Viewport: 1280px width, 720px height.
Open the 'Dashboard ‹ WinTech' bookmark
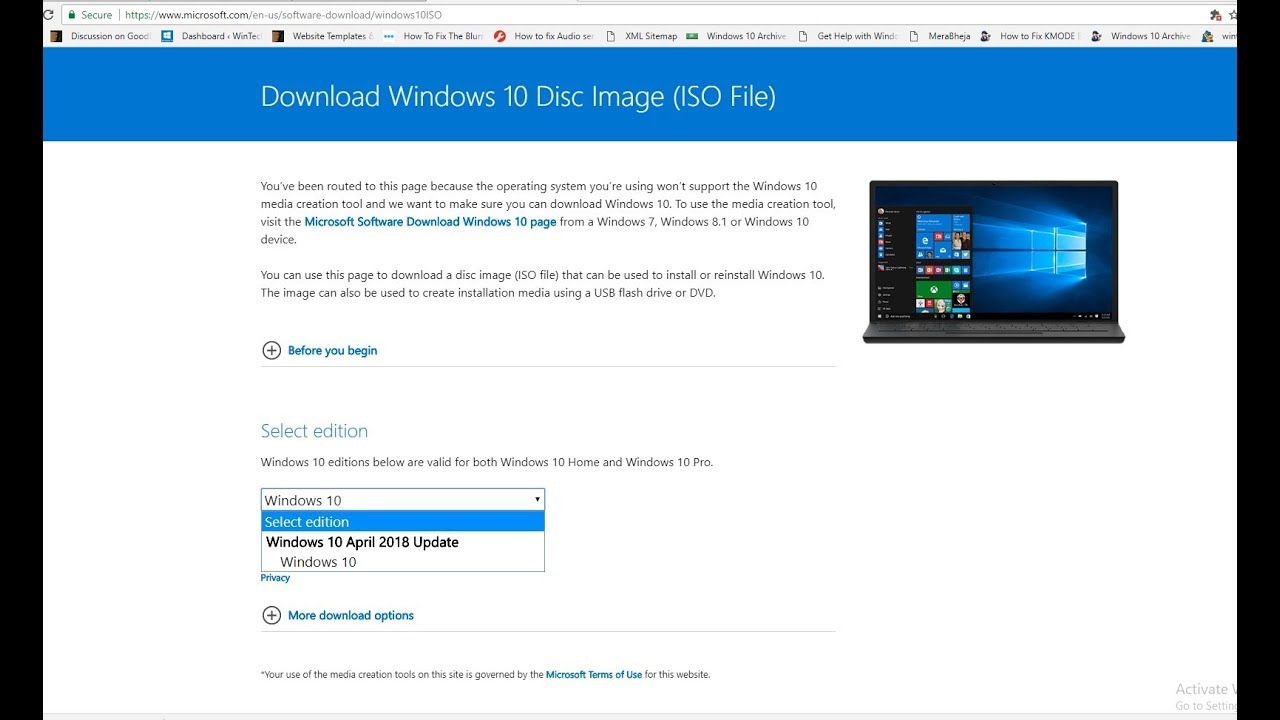click(x=212, y=36)
